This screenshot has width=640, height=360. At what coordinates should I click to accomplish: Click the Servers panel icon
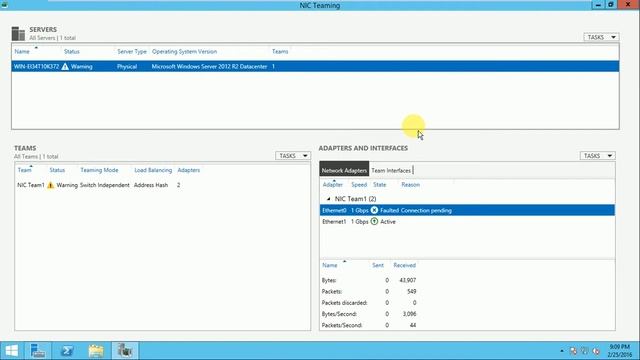click(x=18, y=33)
